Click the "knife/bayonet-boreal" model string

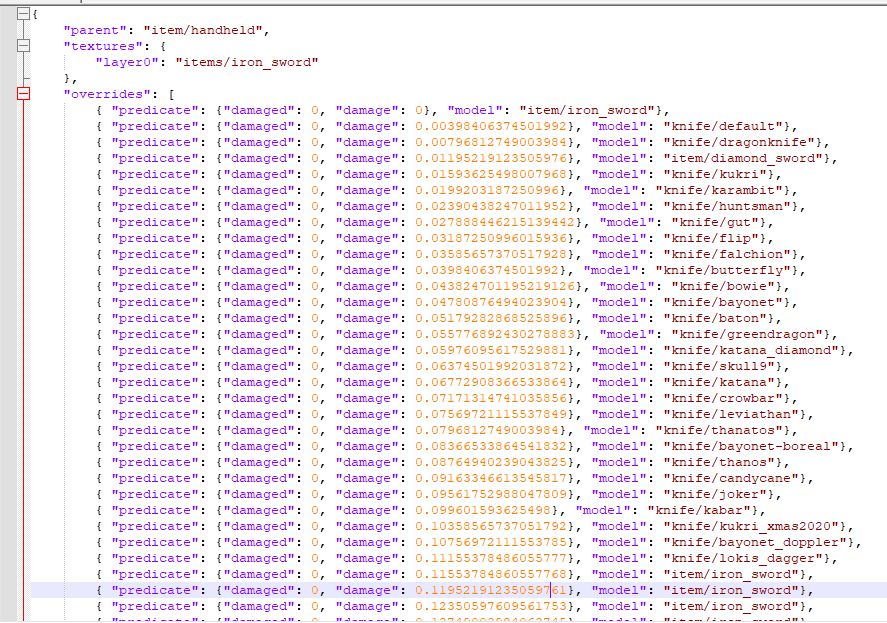click(x=751, y=446)
